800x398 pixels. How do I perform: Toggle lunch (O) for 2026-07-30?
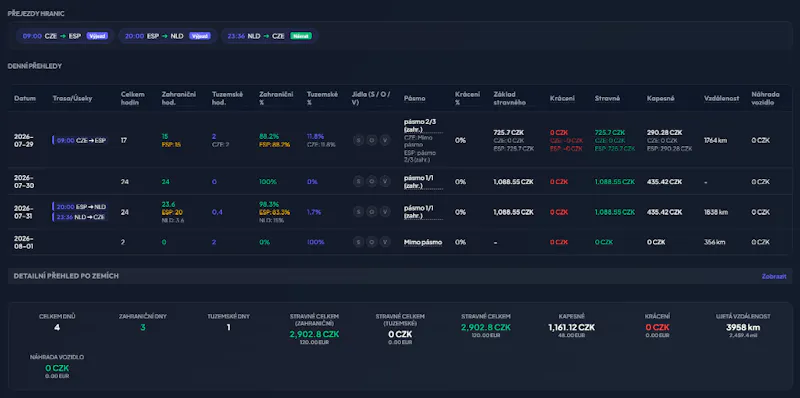[x=371, y=182]
